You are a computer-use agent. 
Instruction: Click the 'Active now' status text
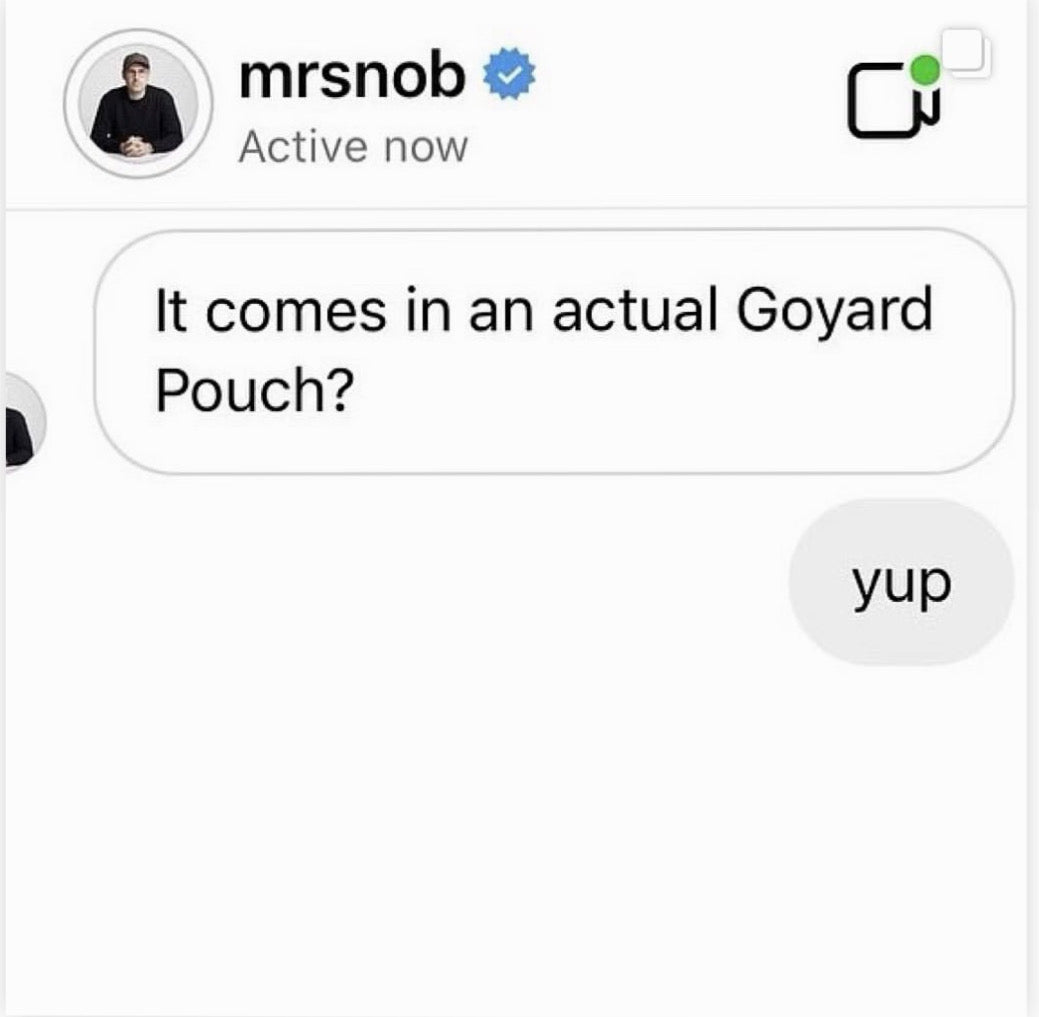[353, 146]
